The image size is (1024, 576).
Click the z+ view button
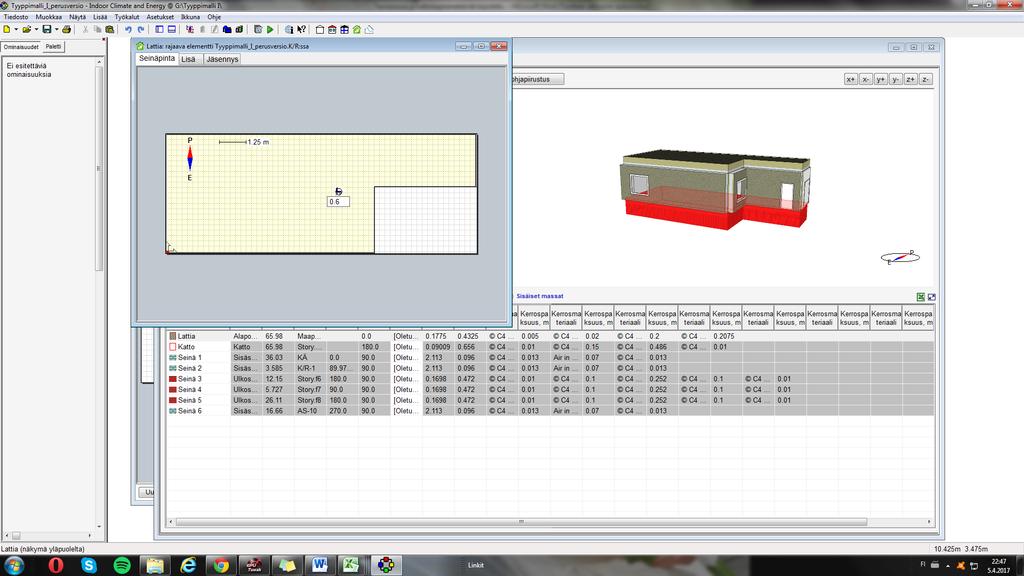(910, 79)
